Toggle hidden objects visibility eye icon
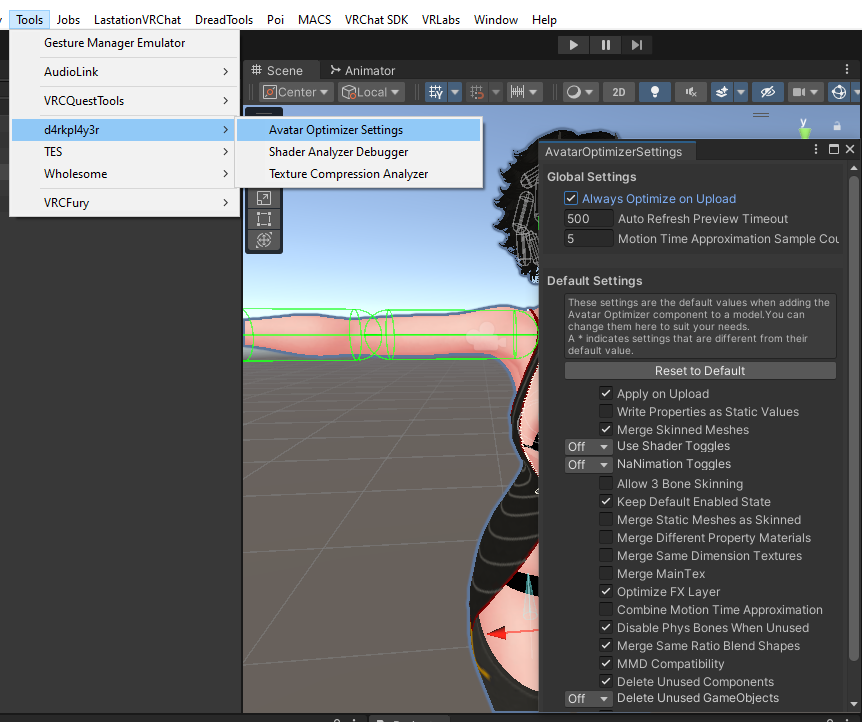 (x=767, y=92)
